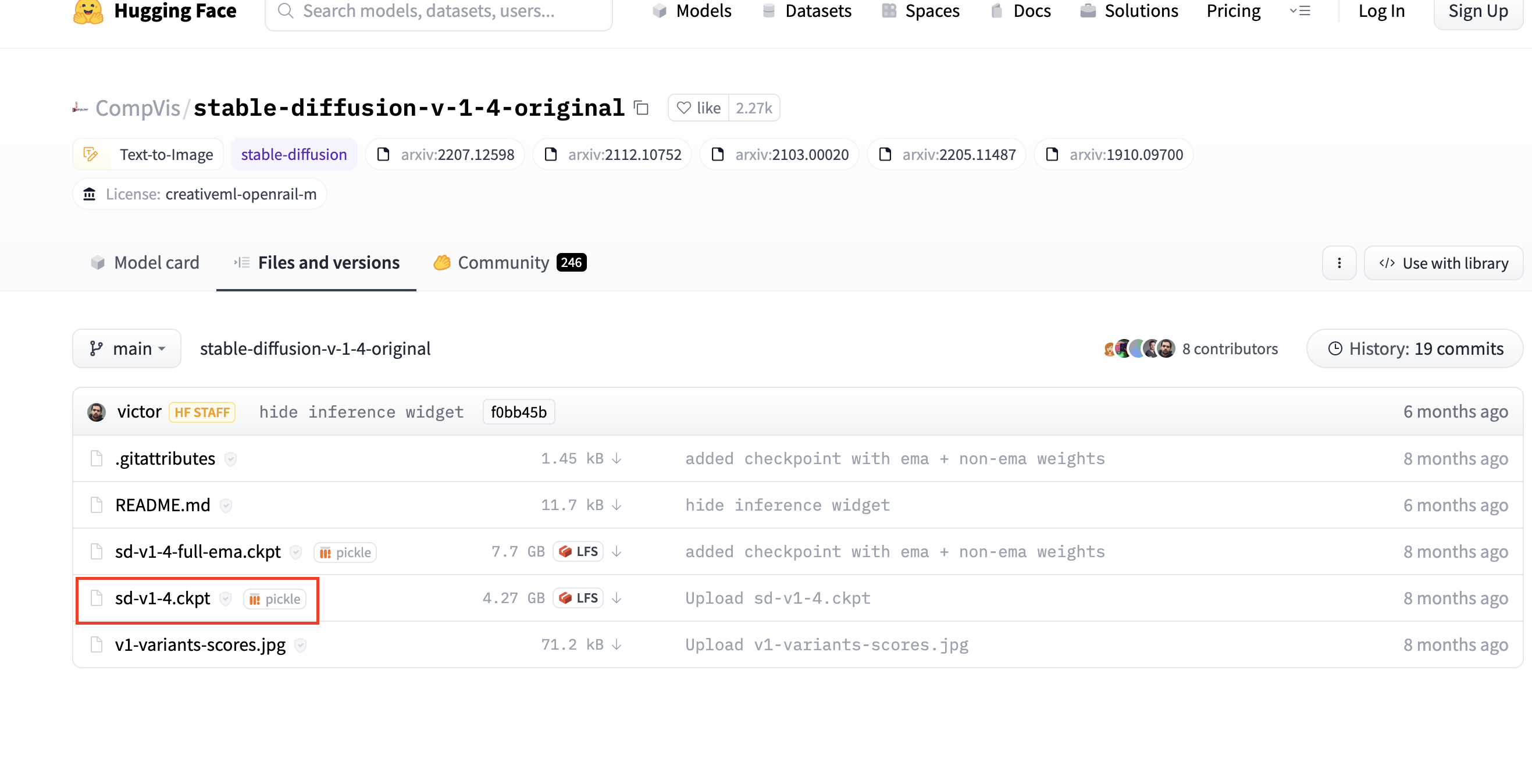
Task: Download v1-variants-scores.jpg using its arrow icon
Action: tap(617, 644)
